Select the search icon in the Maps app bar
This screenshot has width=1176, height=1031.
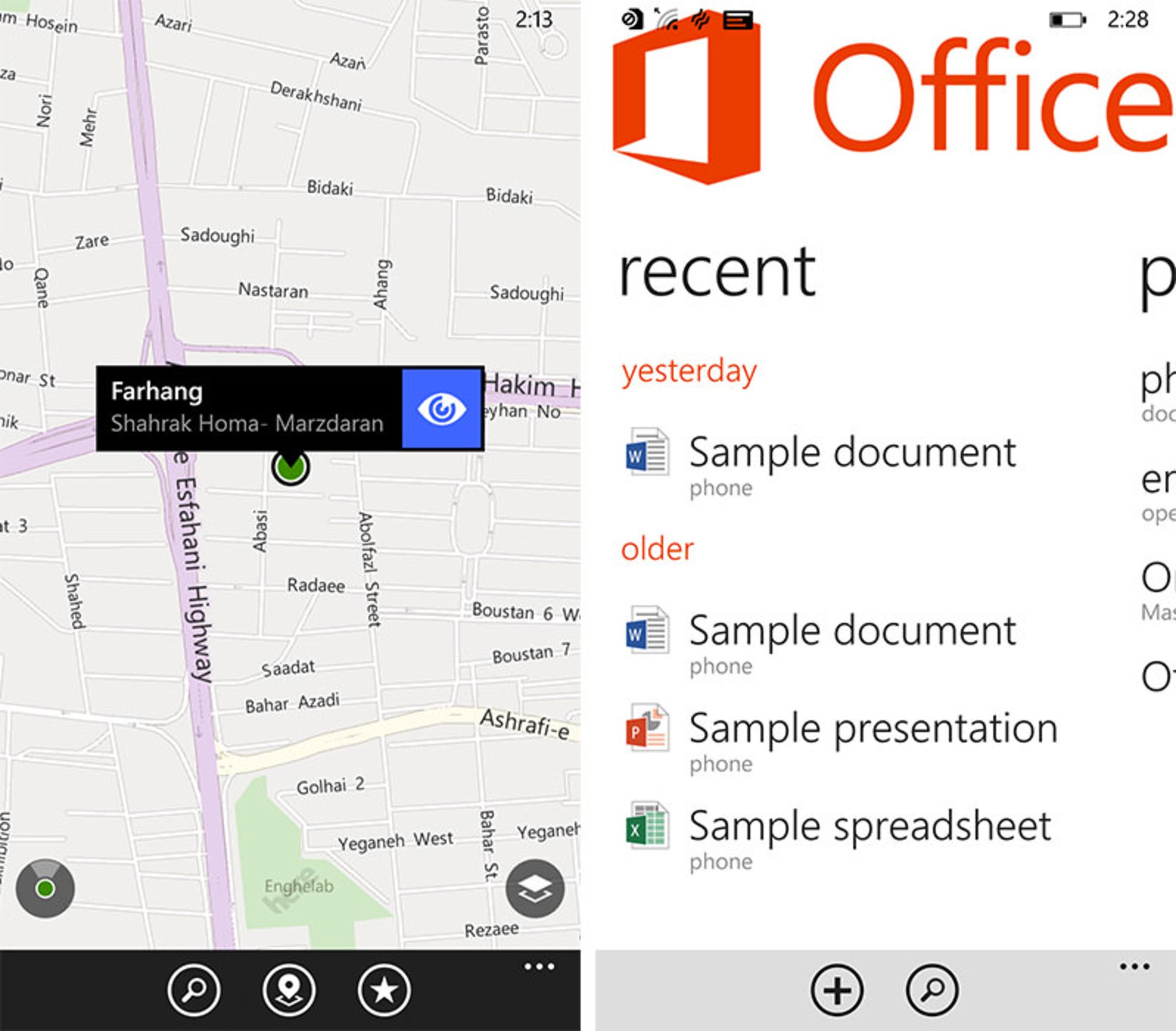(x=194, y=991)
